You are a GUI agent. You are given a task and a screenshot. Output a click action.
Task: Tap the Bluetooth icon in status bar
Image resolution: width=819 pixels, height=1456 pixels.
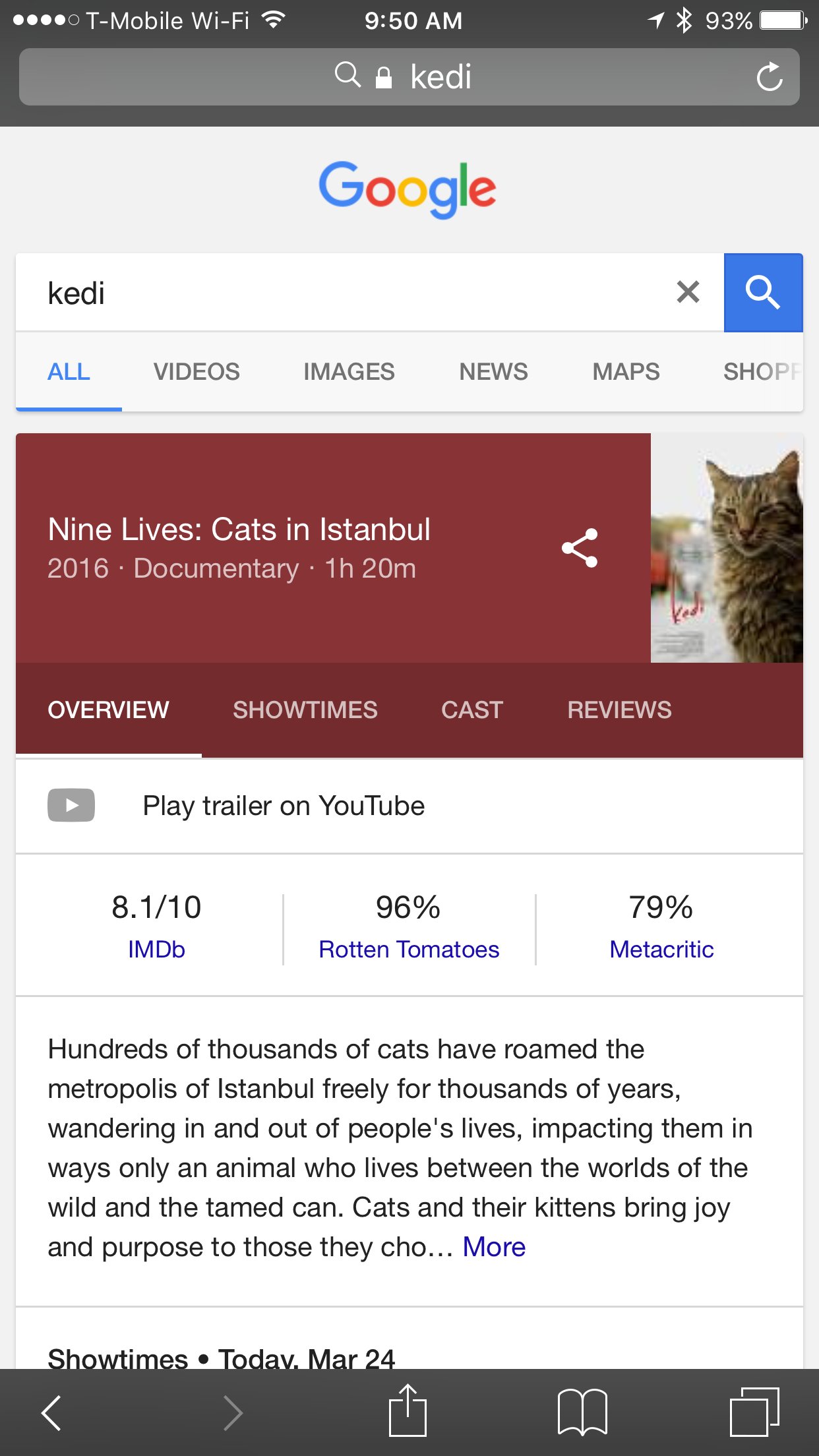[684, 20]
